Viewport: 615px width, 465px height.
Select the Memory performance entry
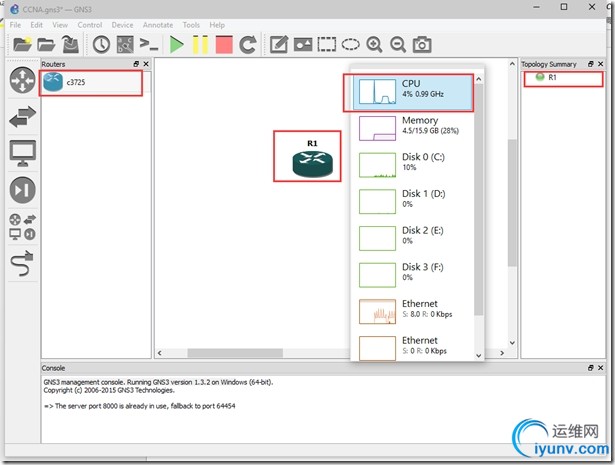tap(413, 128)
